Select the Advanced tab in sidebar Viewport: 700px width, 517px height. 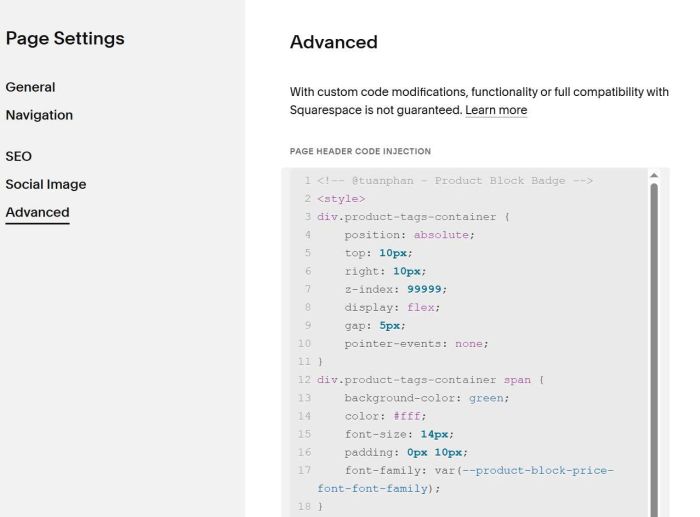(x=38, y=213)
